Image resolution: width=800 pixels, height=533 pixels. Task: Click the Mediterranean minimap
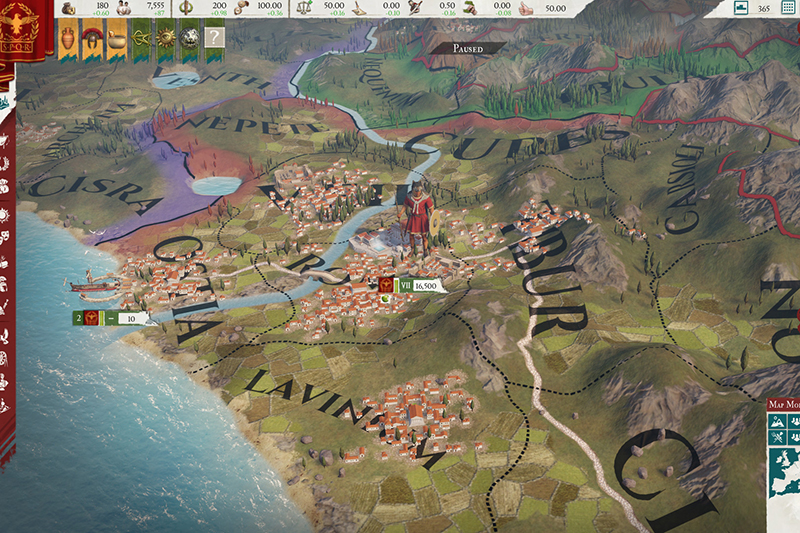tap(784, 474)
